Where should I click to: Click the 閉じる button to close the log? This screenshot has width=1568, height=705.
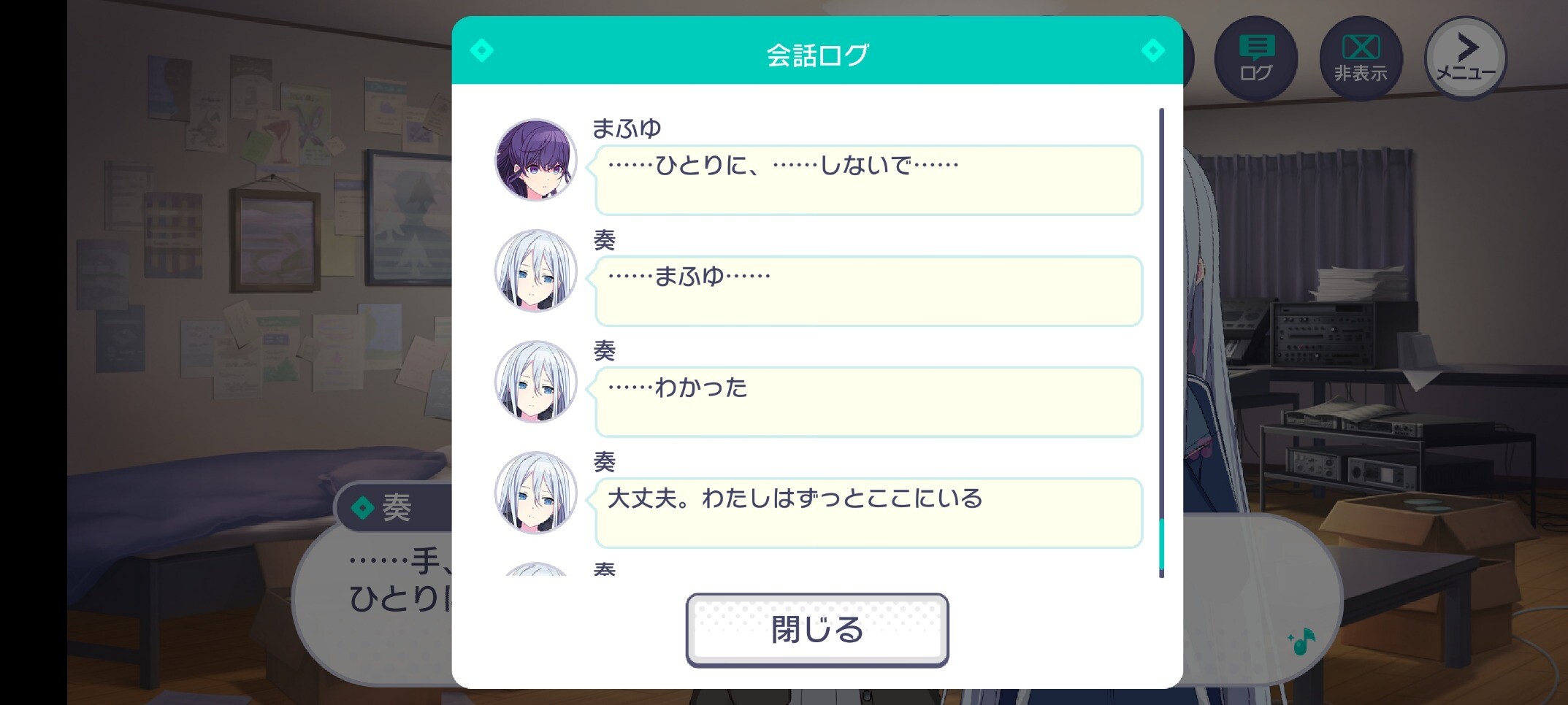(x=817, y=629)
